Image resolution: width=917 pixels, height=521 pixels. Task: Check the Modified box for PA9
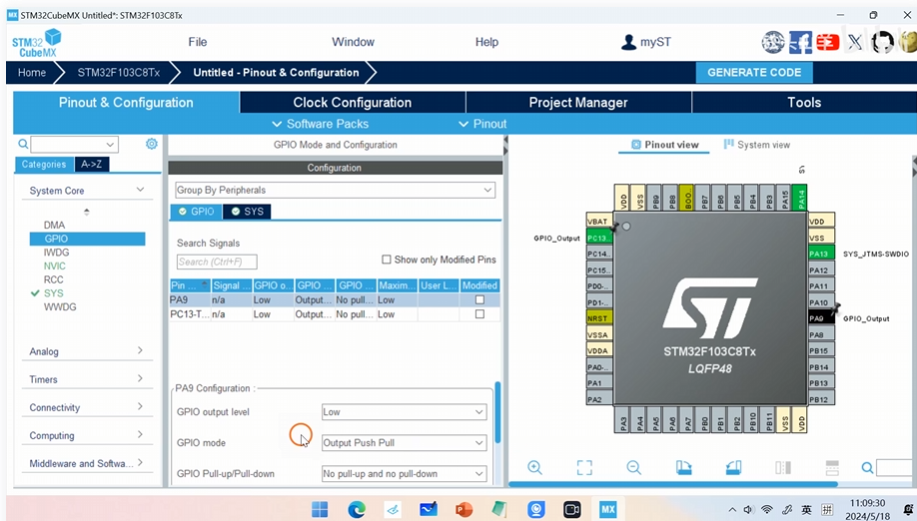[480, 299]
